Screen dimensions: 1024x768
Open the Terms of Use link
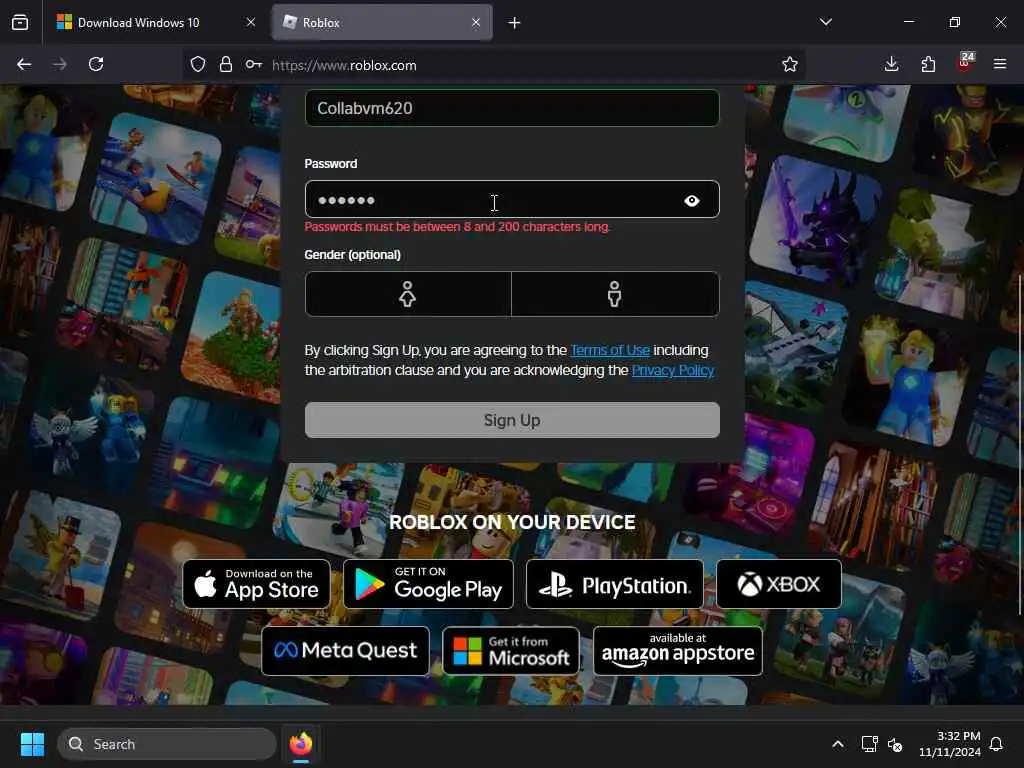click(x=610, y=351)
